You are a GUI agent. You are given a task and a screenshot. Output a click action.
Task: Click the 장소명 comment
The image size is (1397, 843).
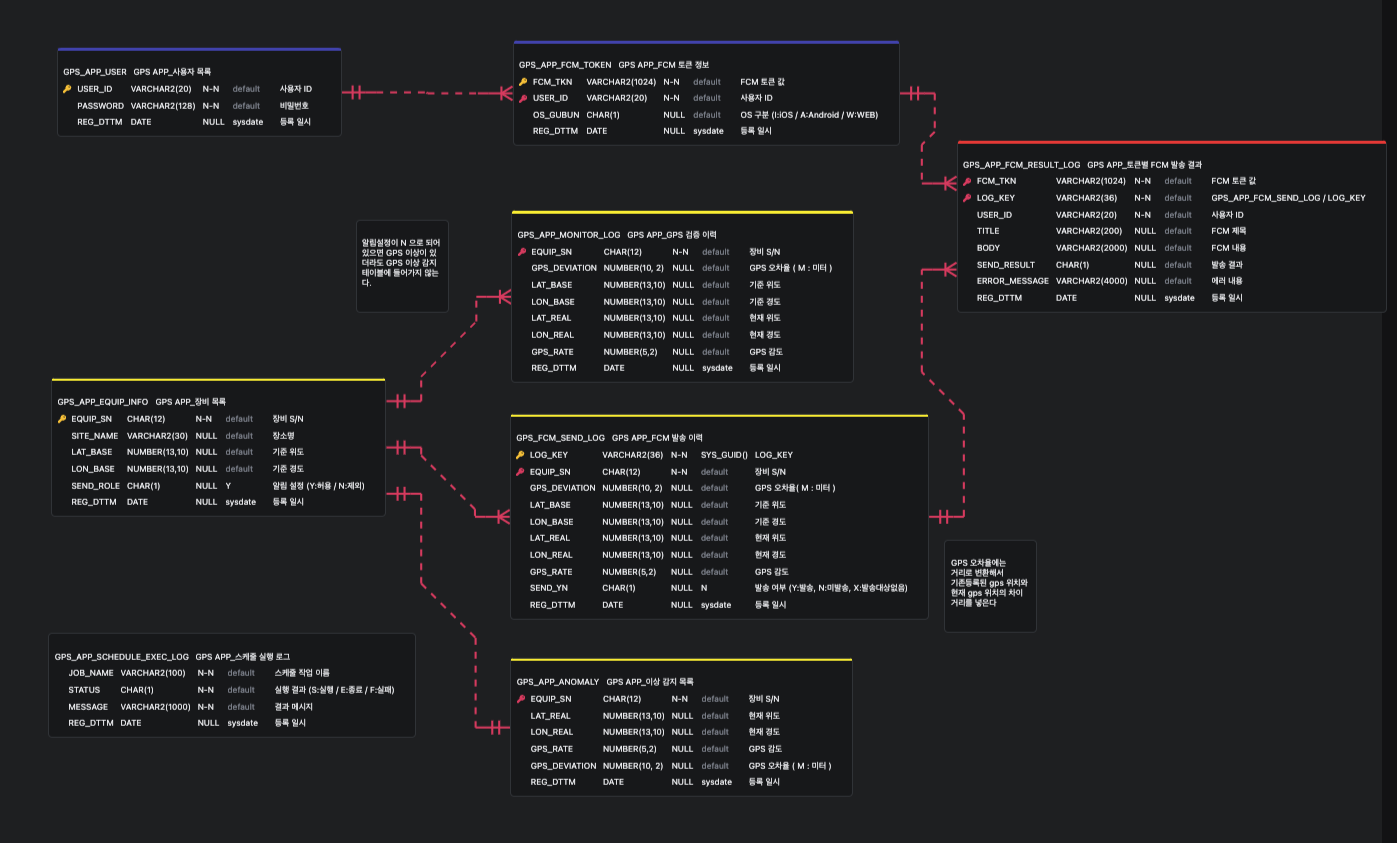pyautogui.click(x=284, y=436)
